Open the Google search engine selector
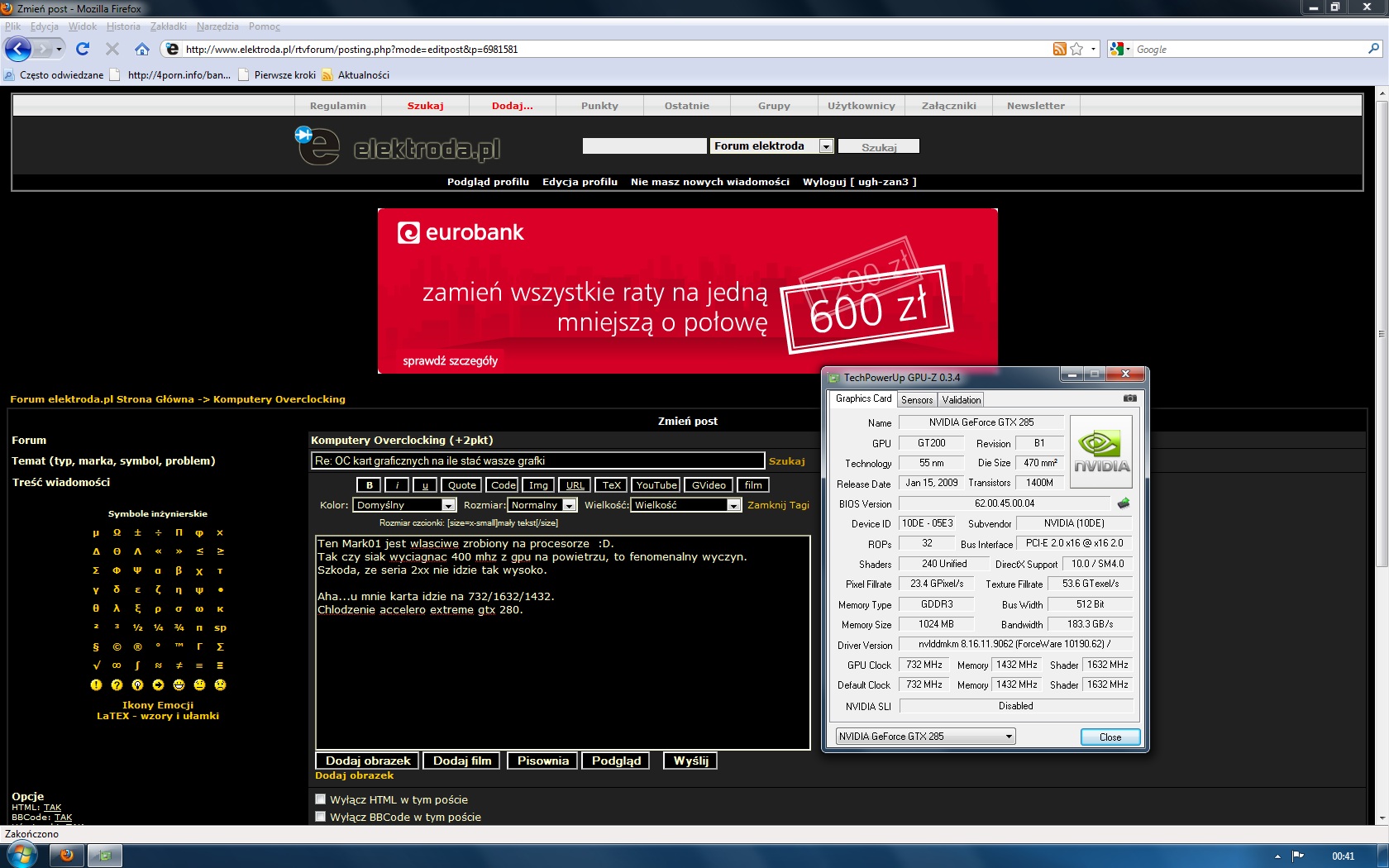This screenshot has width=1389, height=868. pos(1119,49)
